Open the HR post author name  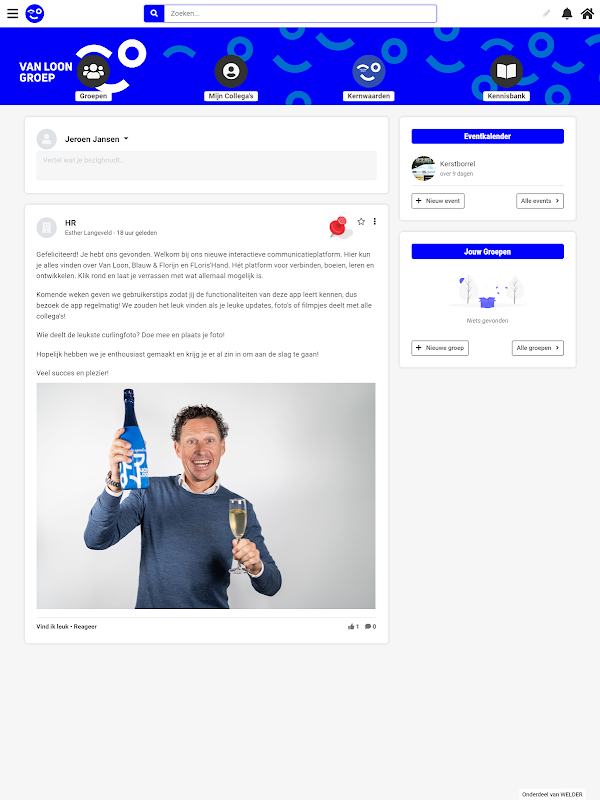70,223
